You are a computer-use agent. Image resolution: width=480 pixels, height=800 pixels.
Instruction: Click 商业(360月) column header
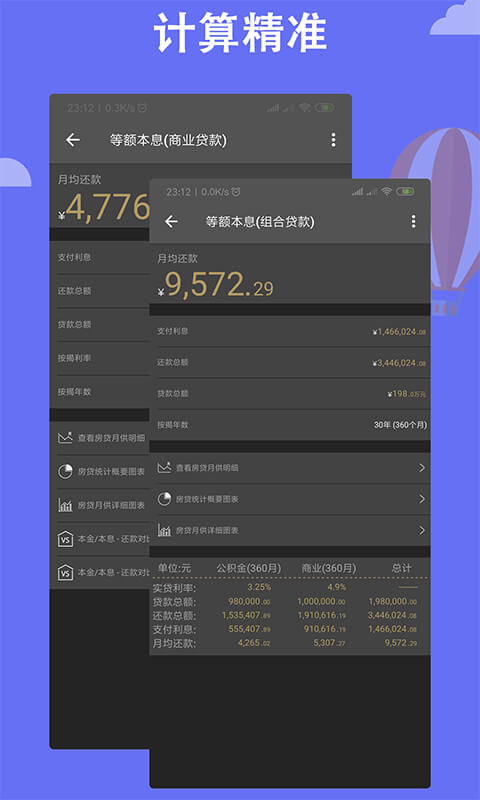coord(329,568)
